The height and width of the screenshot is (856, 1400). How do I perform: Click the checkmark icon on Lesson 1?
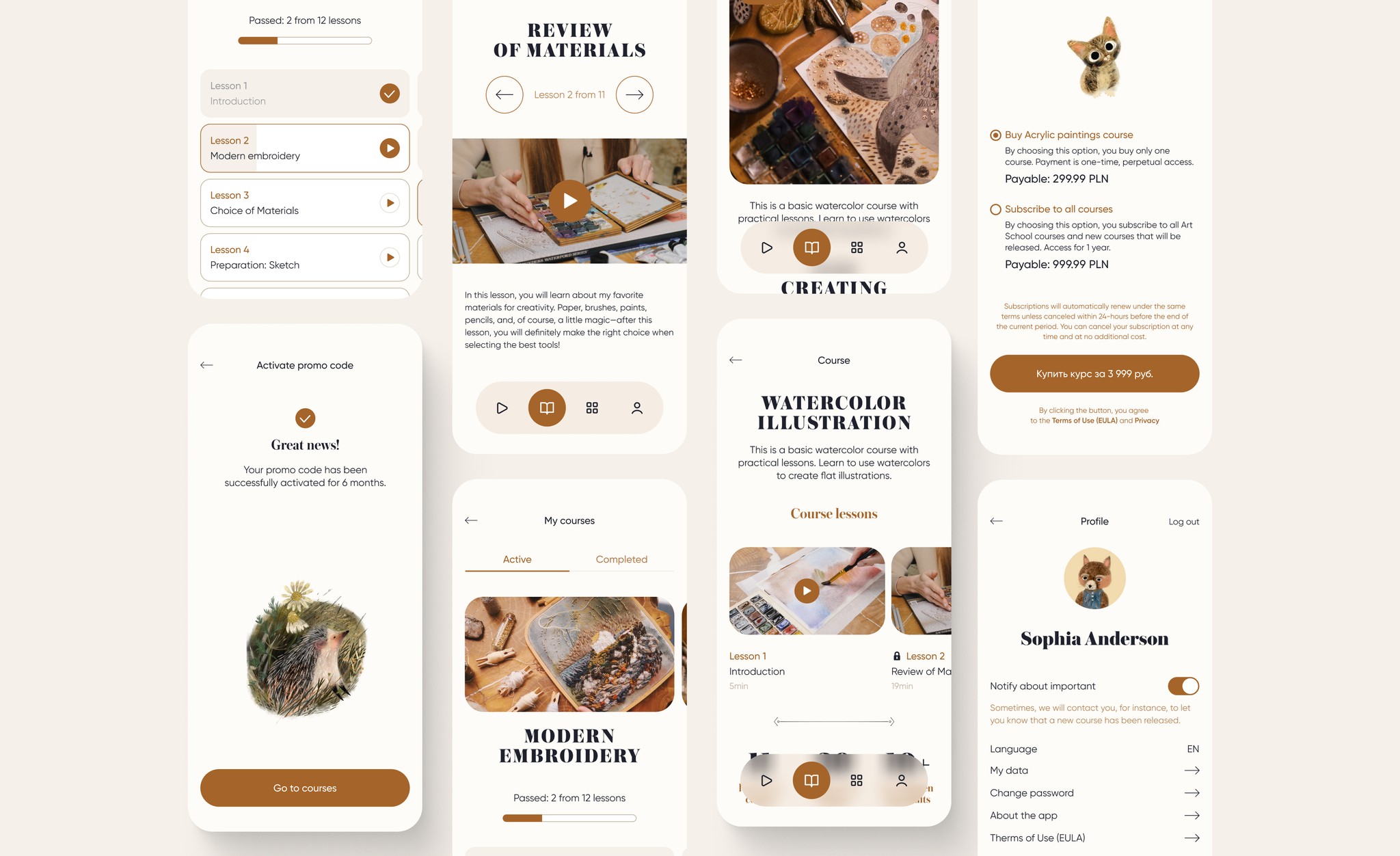tap(389, 93)
